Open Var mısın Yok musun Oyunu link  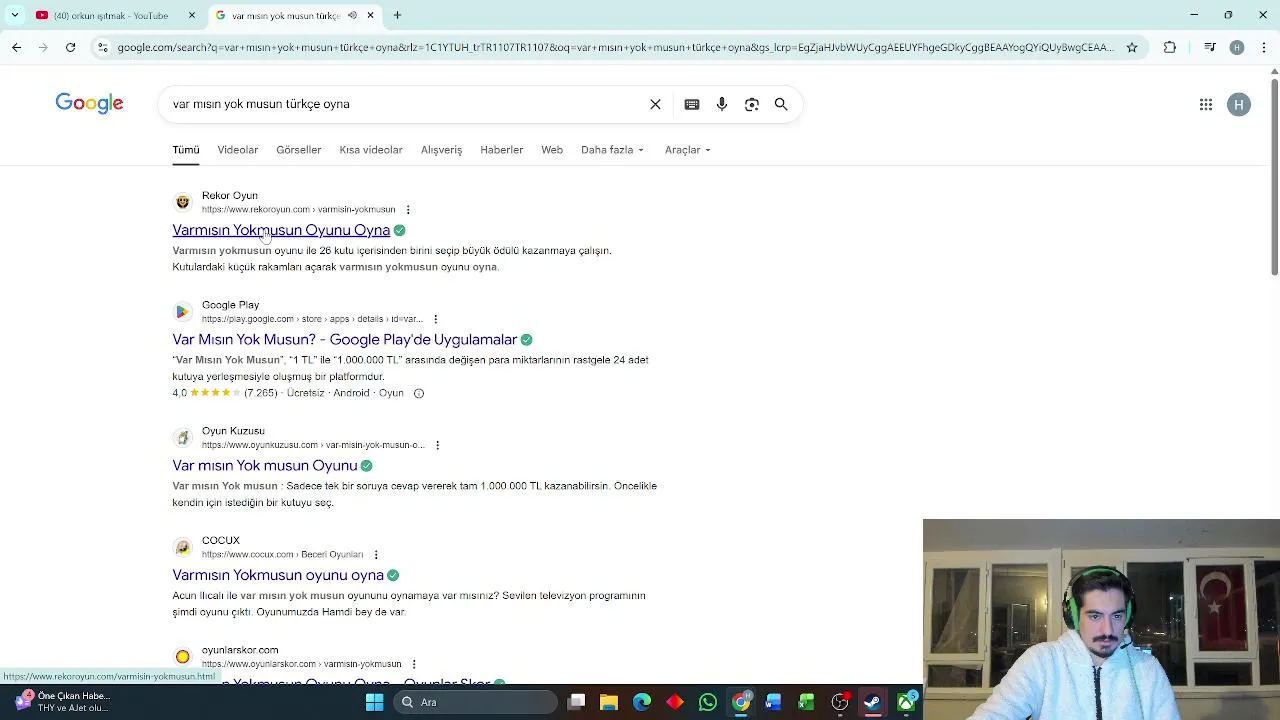(265, 466)
